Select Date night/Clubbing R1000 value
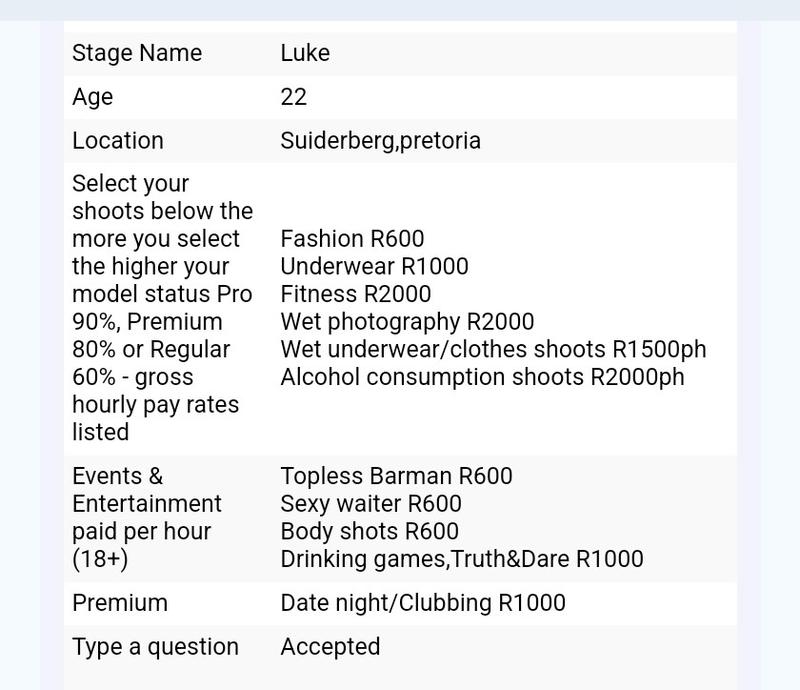 423,603
